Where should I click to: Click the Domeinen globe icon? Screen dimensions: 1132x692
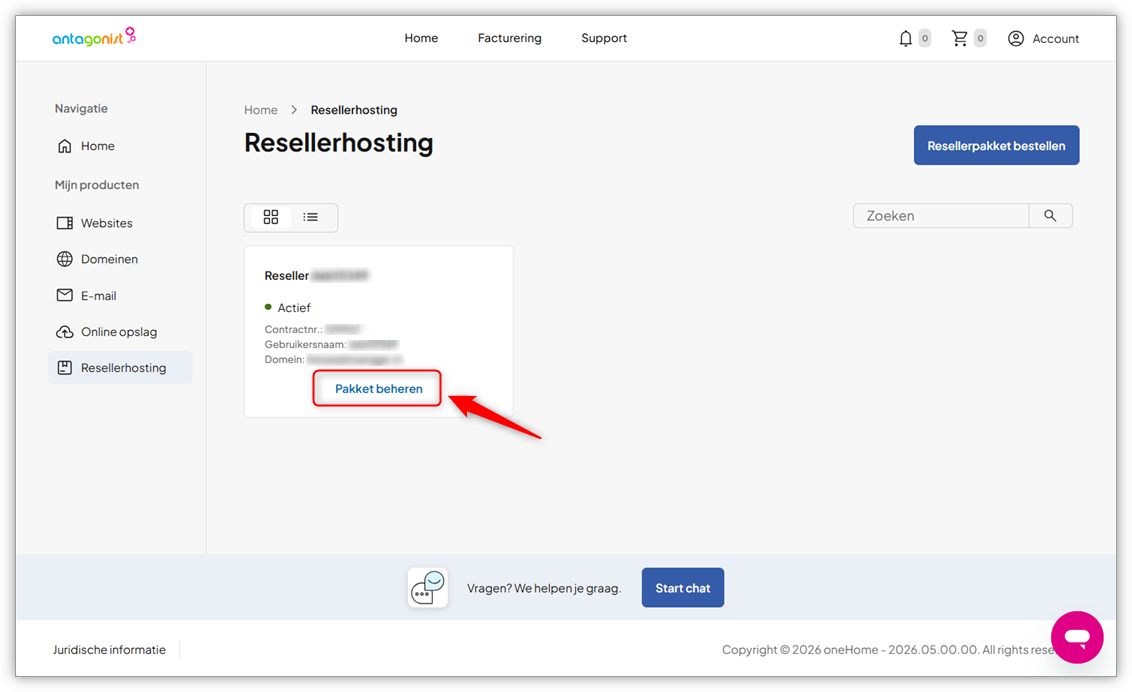point(65,259)
